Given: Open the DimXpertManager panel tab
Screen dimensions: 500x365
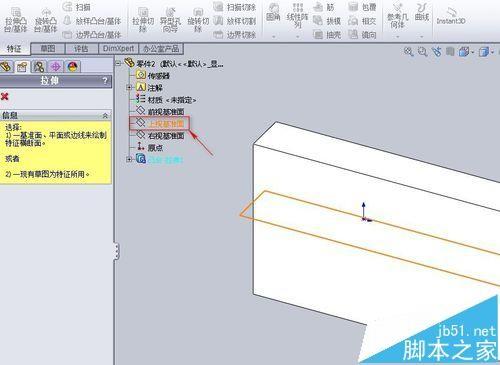Looking at the screenshot, I should pos(56,67).
